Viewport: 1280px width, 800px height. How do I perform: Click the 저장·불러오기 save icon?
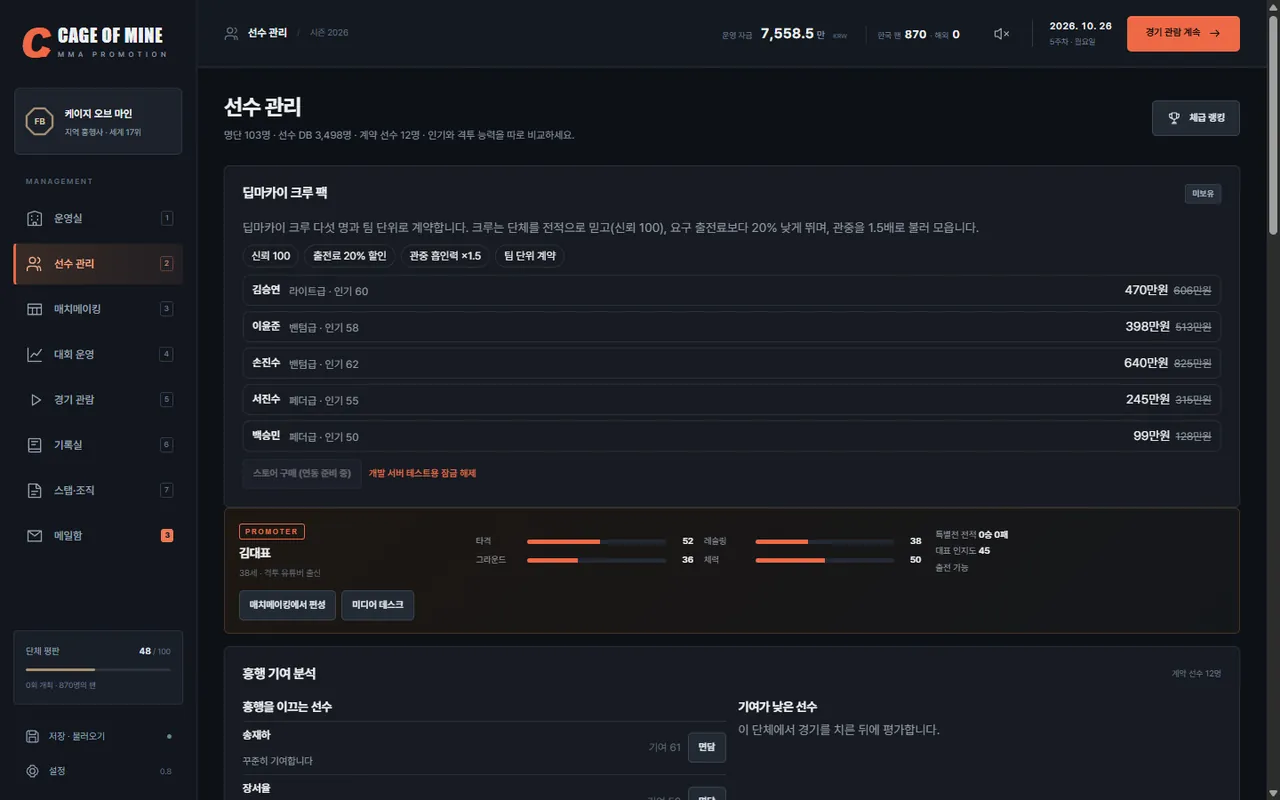(32, 736)
